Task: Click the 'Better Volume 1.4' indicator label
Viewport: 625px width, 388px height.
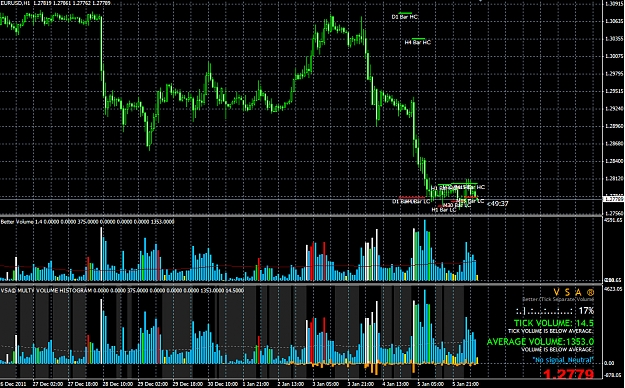Action: tap(20, 221)
